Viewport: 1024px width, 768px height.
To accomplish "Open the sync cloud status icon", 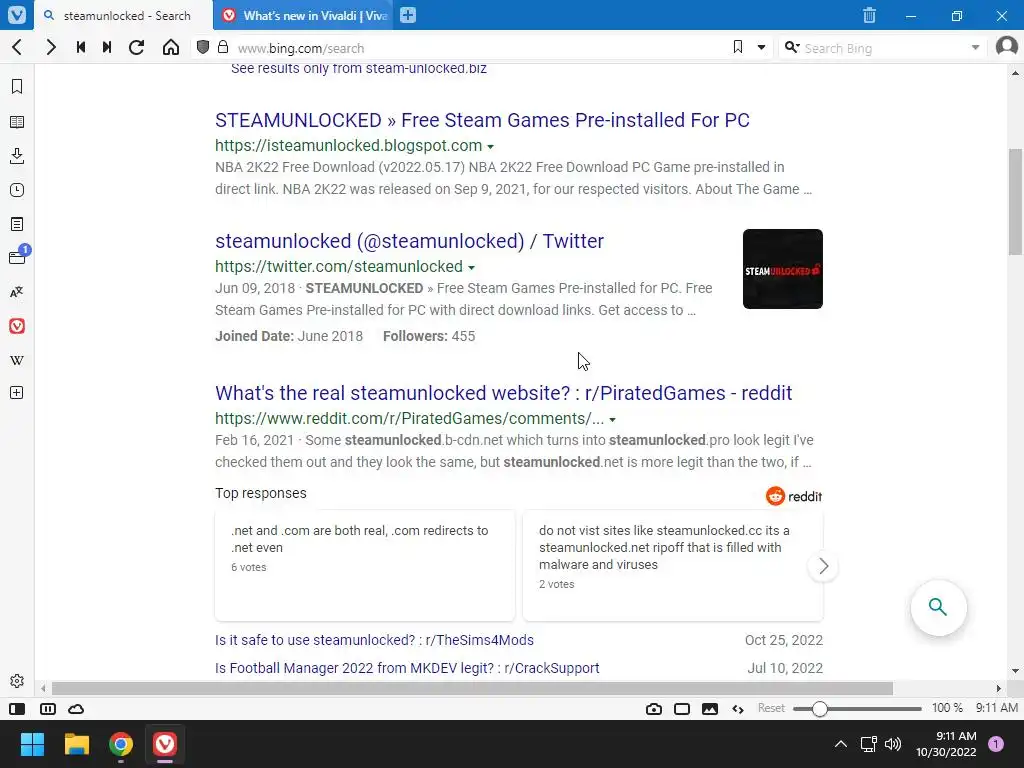I will (x=76, y=709).
